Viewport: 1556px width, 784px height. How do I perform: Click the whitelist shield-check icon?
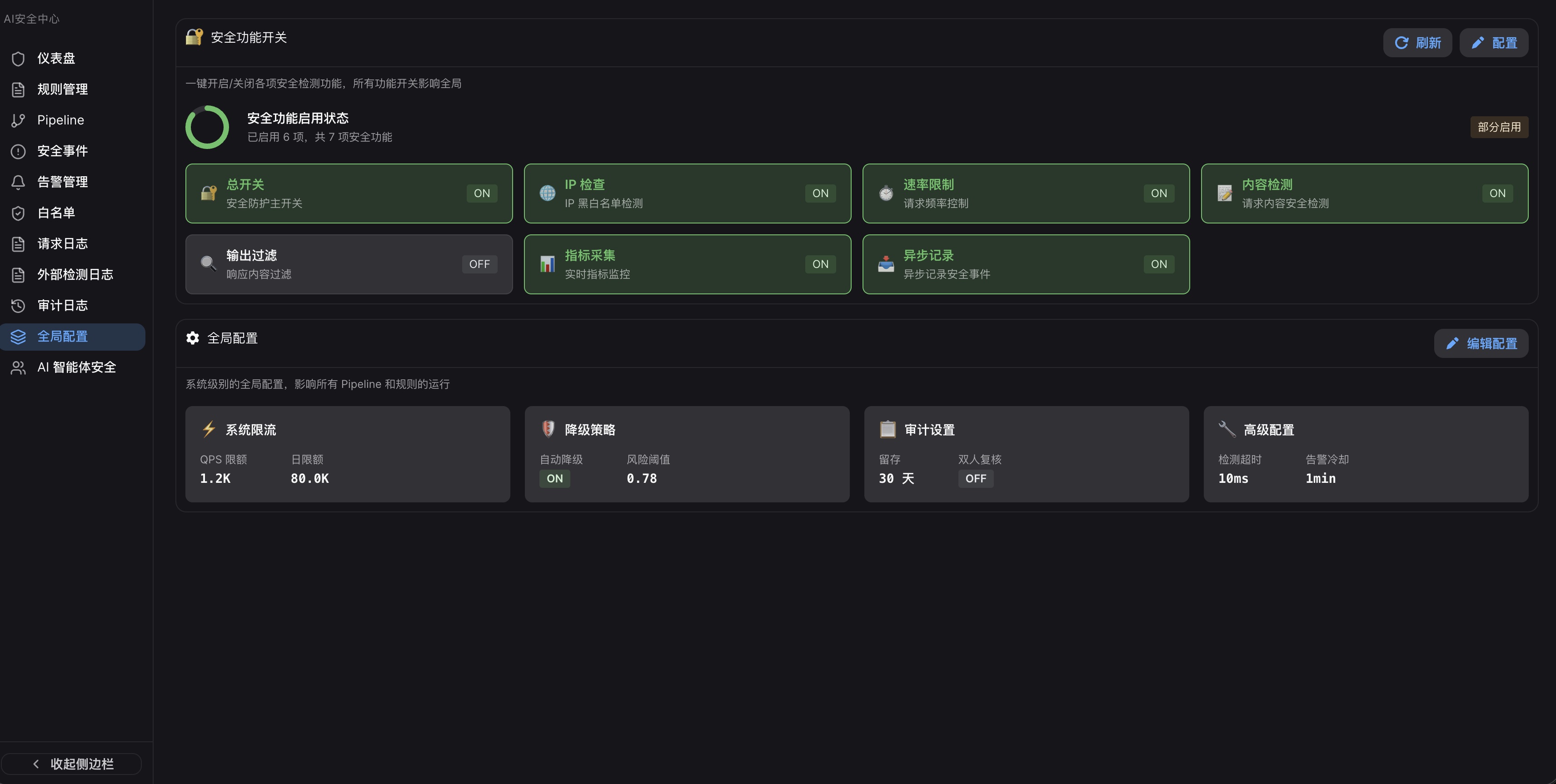18,213
